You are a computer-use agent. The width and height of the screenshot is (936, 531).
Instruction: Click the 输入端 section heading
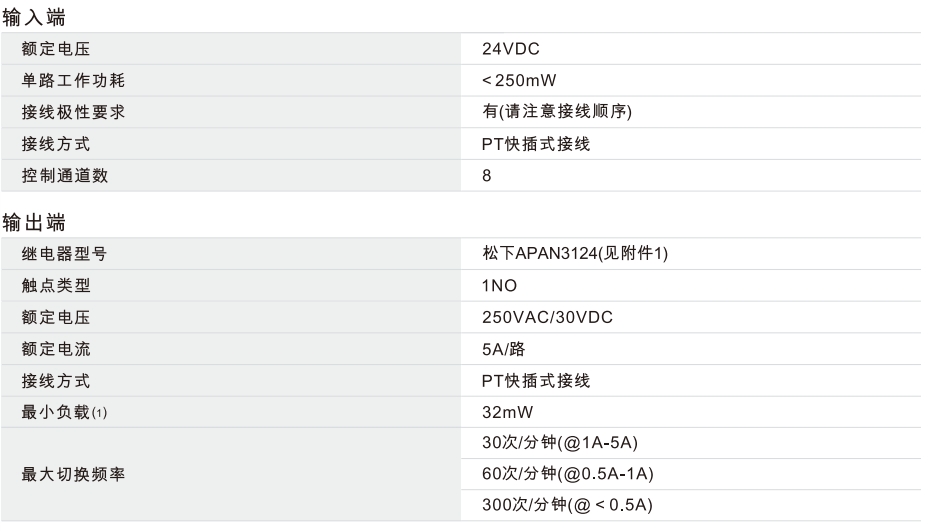coord(34,17)
